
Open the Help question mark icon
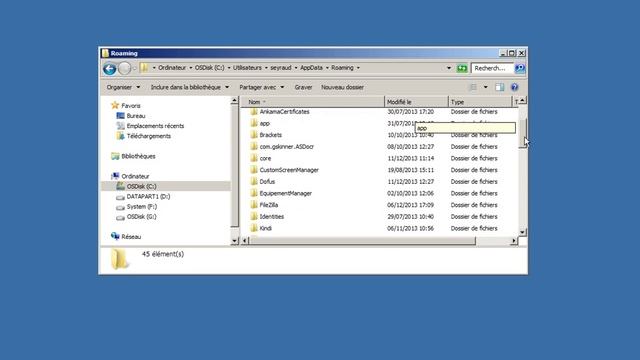coord(514,87)
